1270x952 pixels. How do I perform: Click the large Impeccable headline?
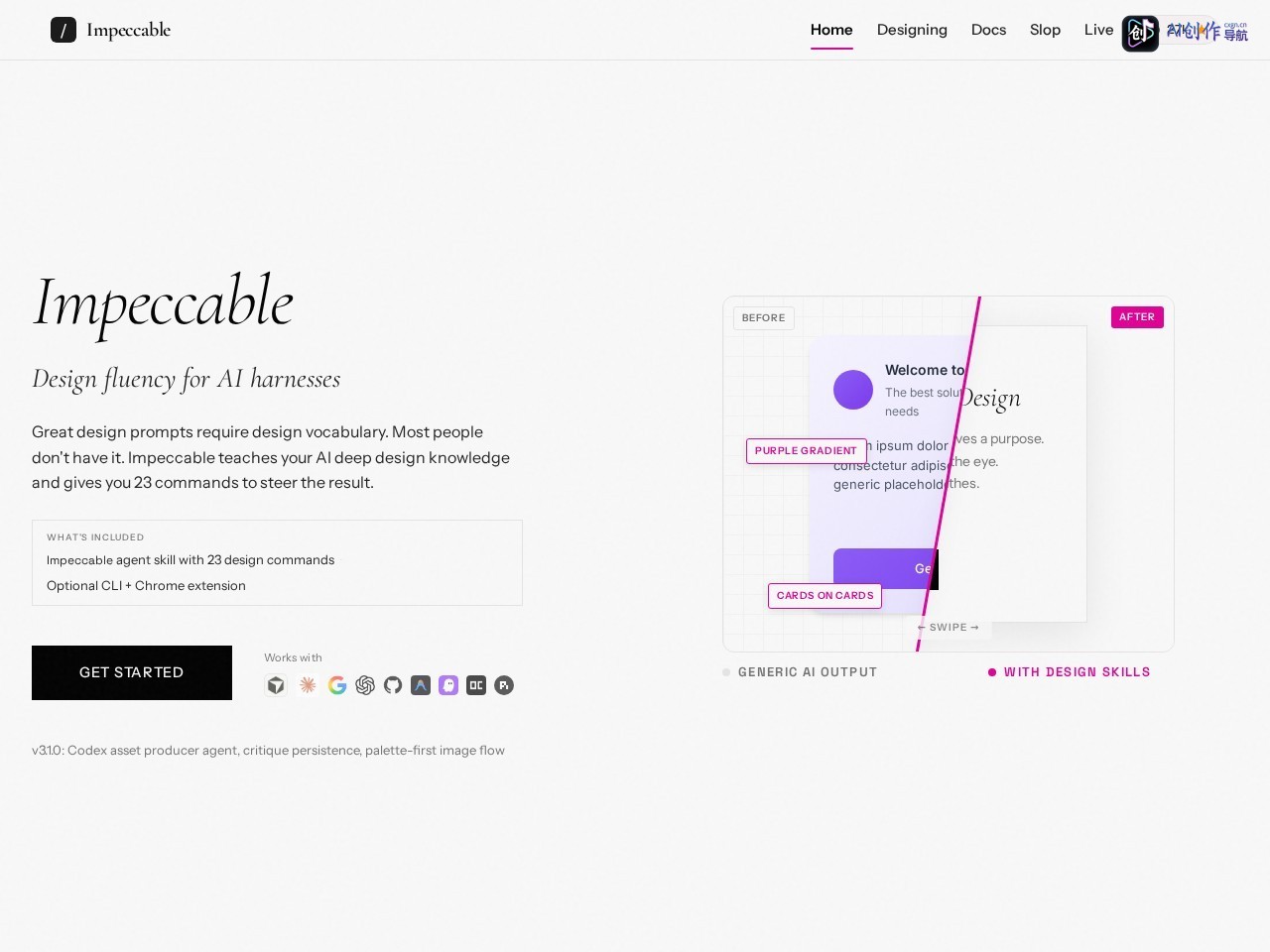click(x=163, y=303)
